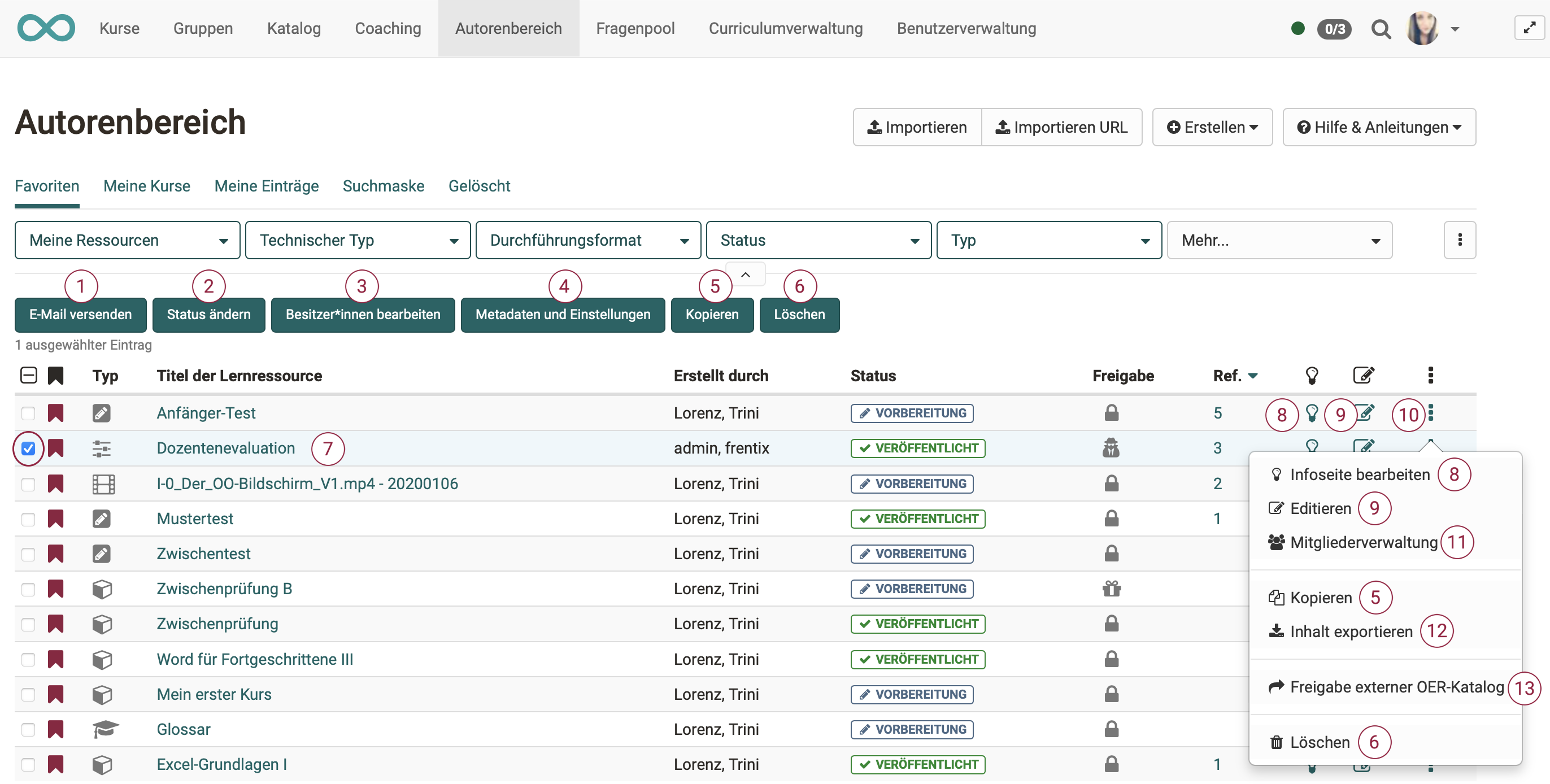Open the OpenOlat infinity logo home
1550x784 pixels.
point(46,28)
